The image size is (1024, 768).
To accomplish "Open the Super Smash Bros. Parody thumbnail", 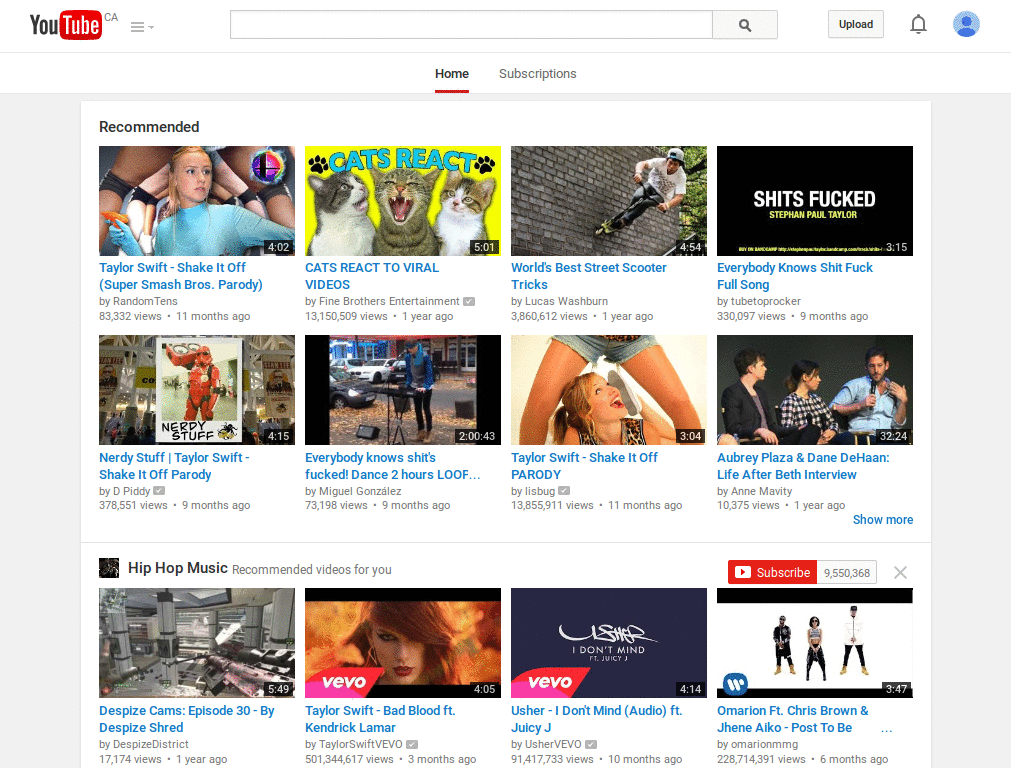I will tap(197, 200).
